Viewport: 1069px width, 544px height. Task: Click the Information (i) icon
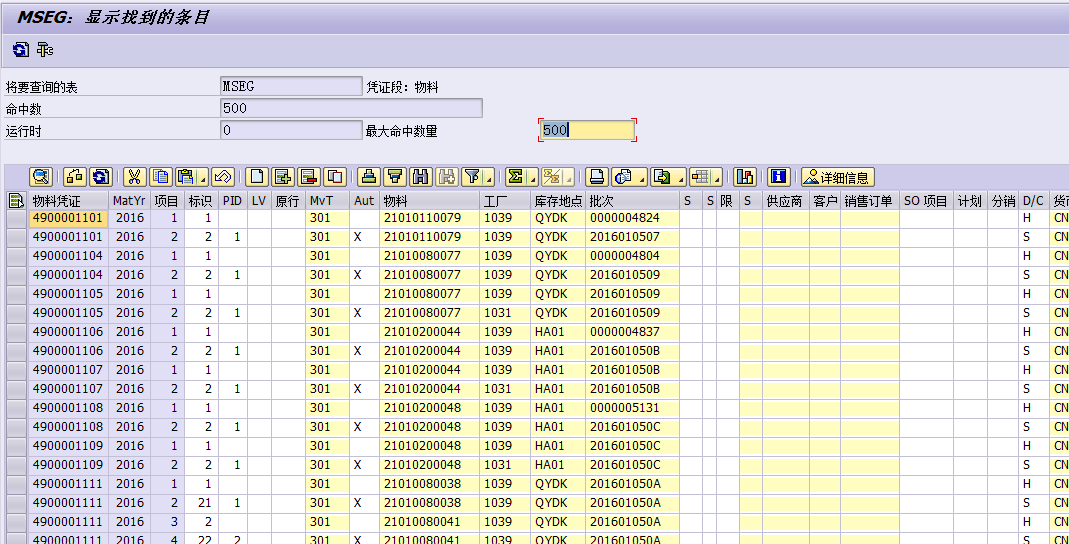point(778,177)
